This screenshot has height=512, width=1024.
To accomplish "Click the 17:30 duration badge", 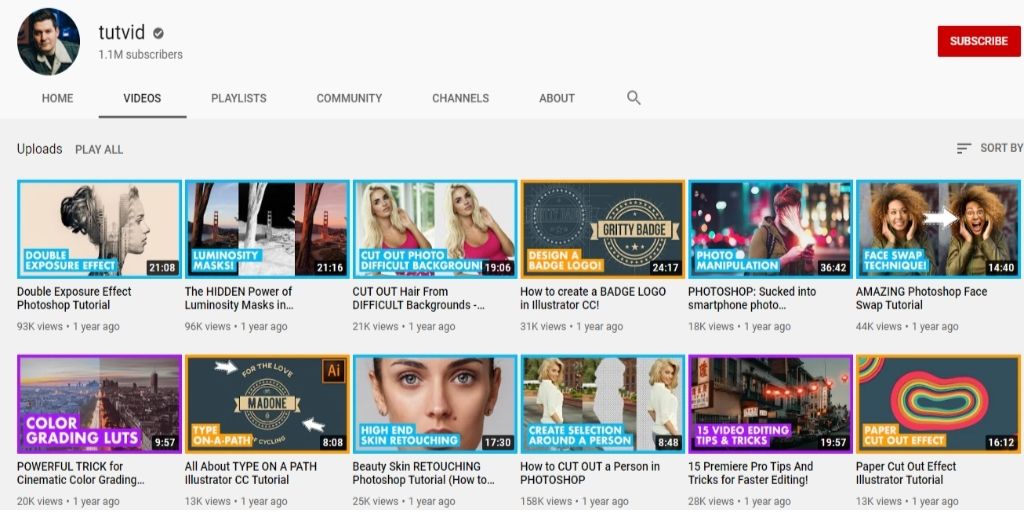I will pyautogui.click(x=498, y=442).
